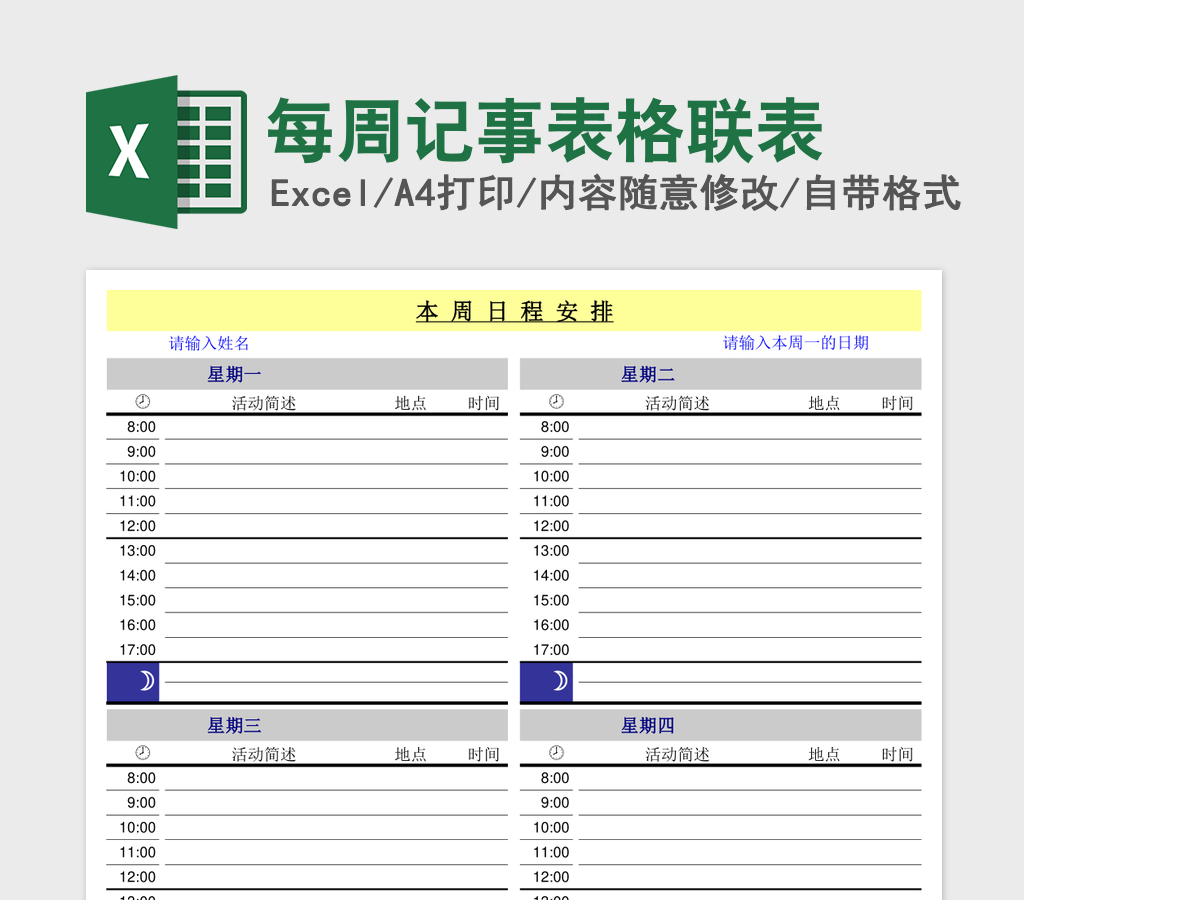Select the 本周日程安排 yellow header cell

point(514,311)
